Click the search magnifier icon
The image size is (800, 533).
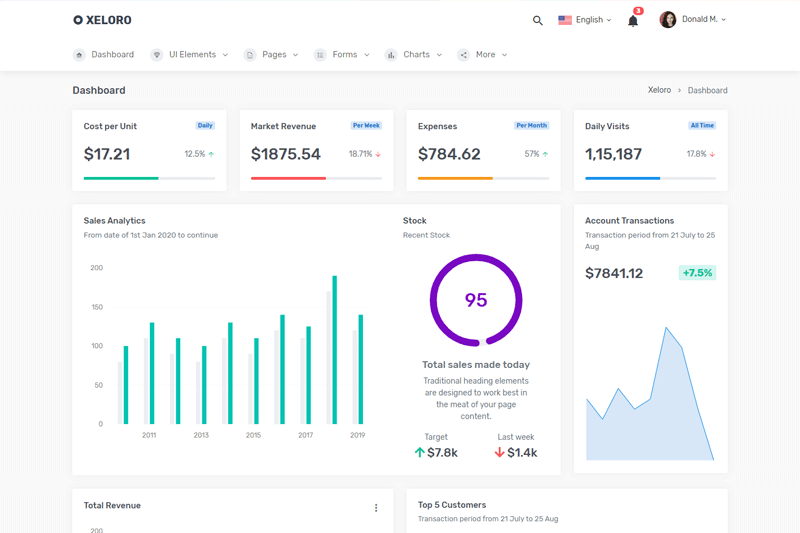(537, 20)
